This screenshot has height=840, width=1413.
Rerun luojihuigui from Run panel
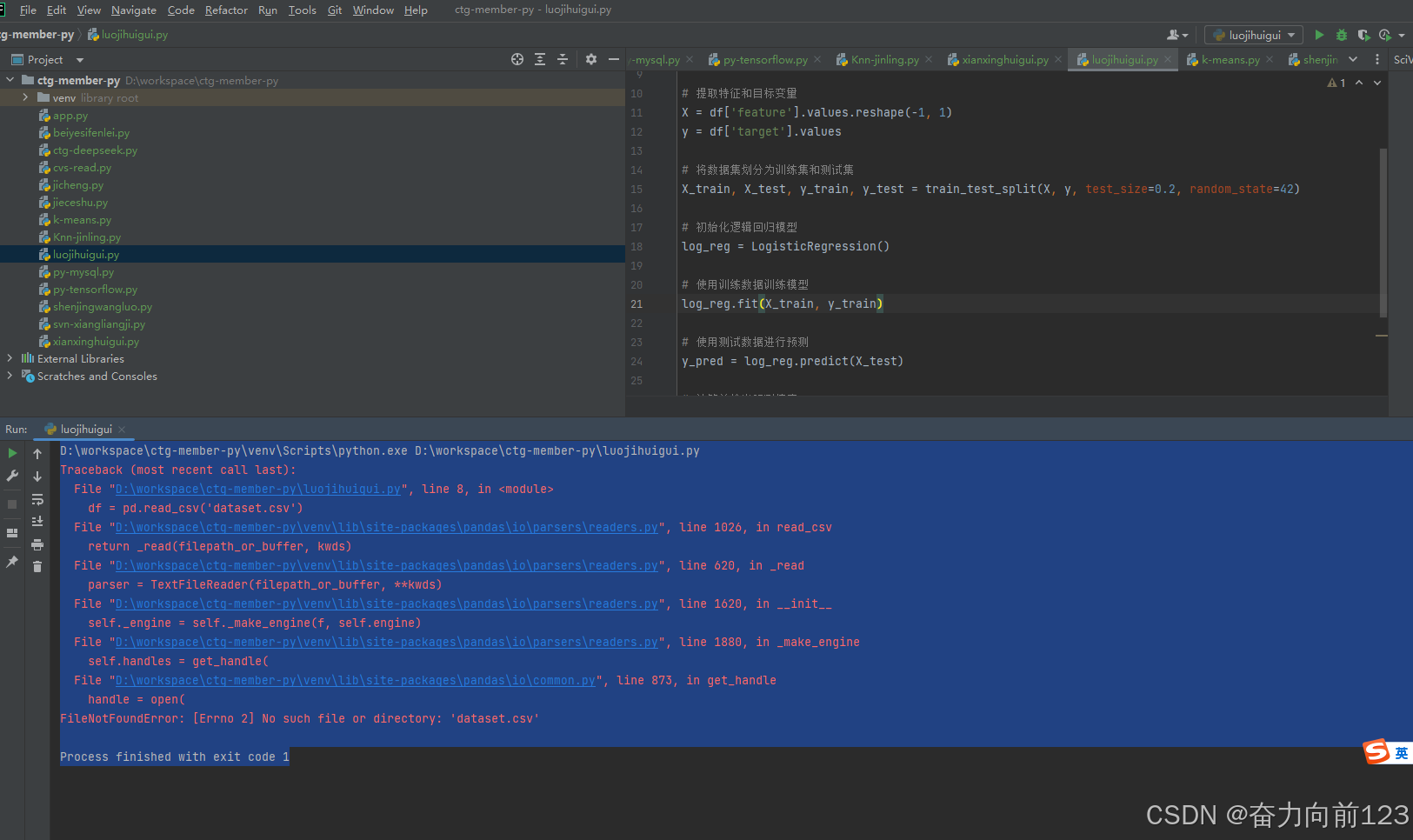(12, 453)
